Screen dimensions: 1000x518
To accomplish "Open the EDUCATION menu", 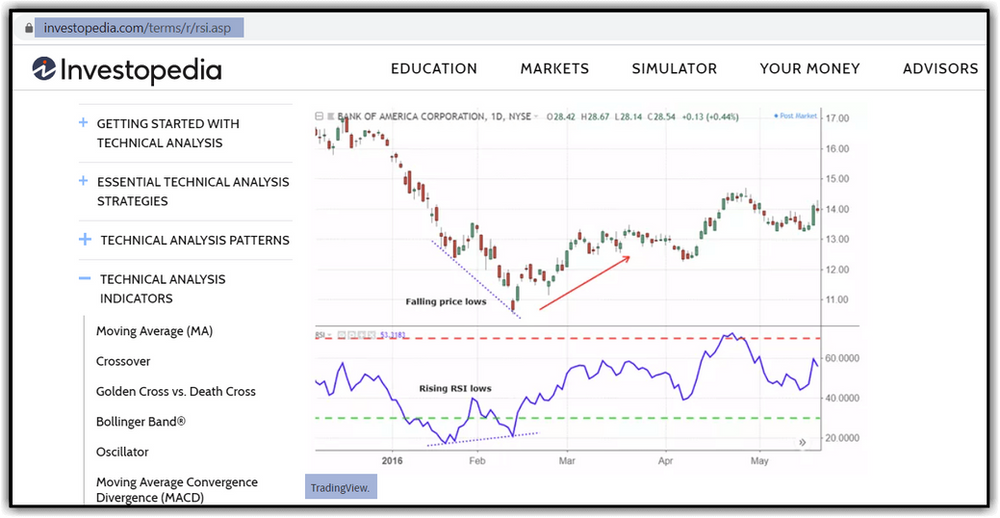I will tap(434, 69).
